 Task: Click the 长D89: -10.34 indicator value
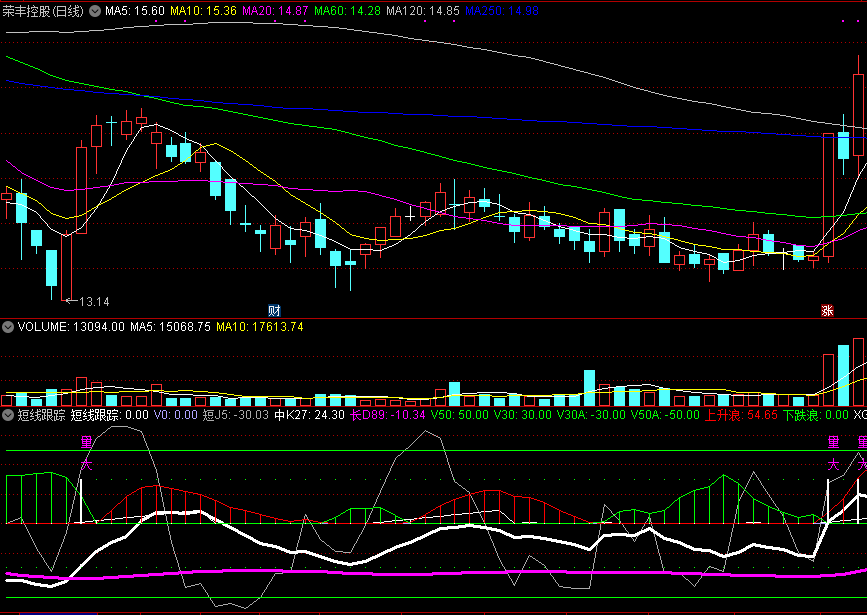388,415
